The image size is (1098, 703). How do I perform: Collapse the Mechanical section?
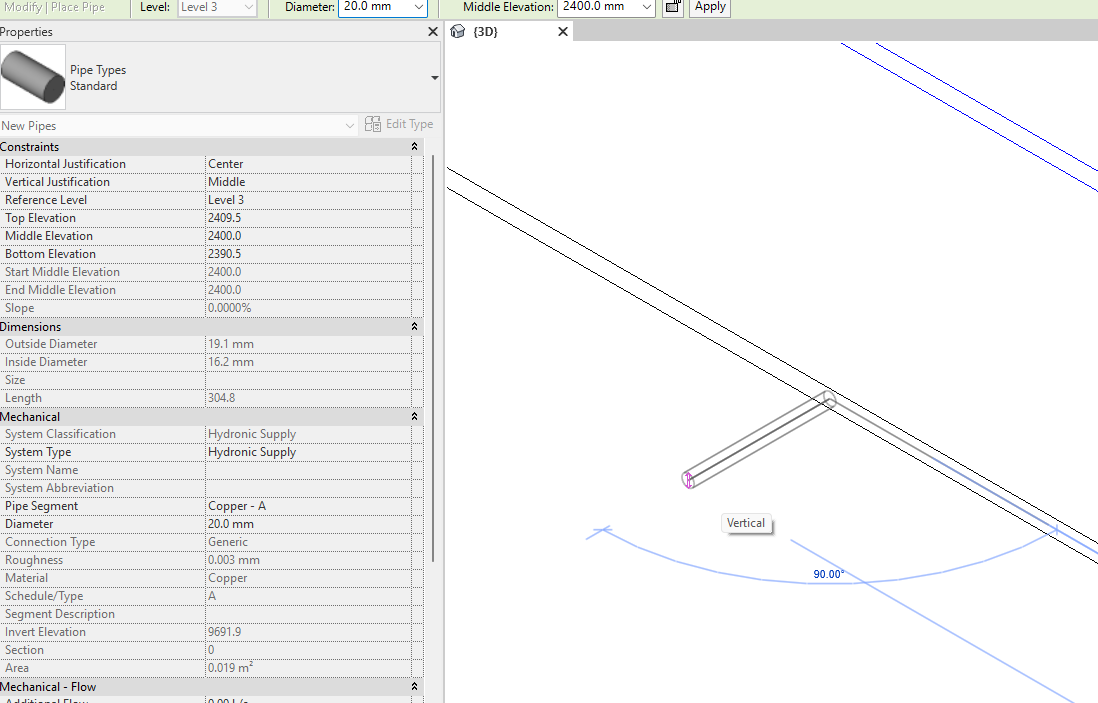point(414,416)
